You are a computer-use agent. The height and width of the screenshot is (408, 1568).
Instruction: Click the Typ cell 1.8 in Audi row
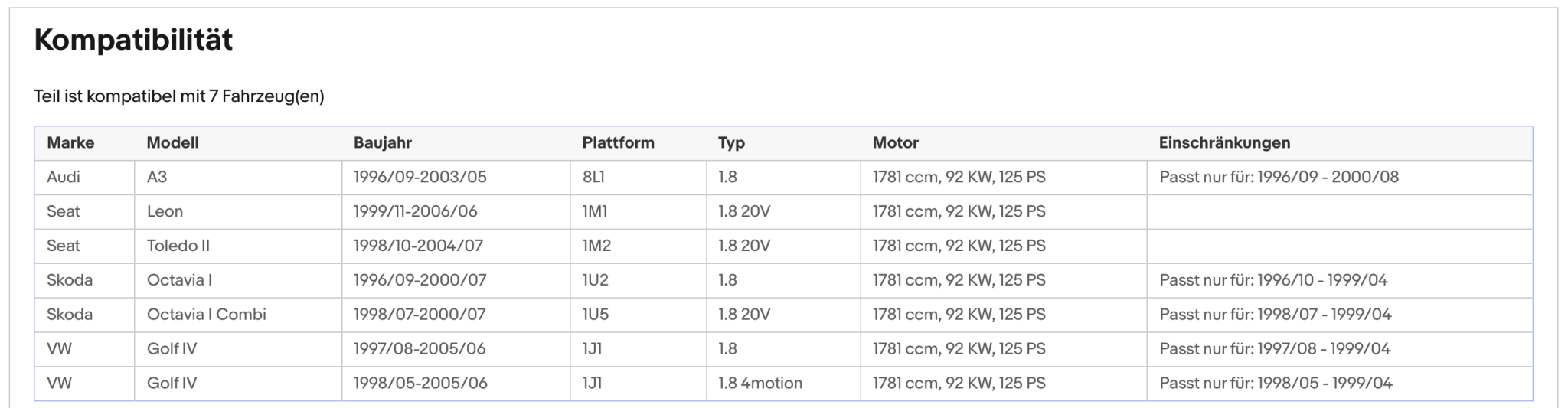[783, 178]
